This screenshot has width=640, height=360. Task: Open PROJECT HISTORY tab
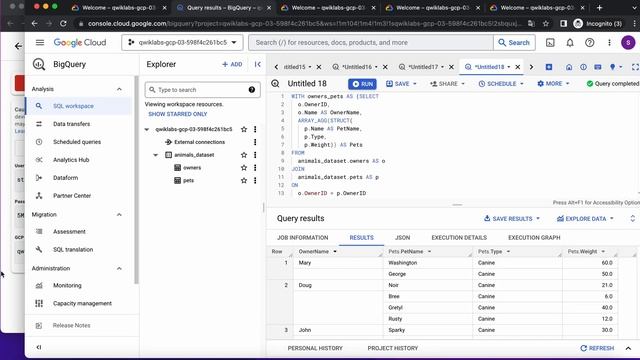coord(393,348)
